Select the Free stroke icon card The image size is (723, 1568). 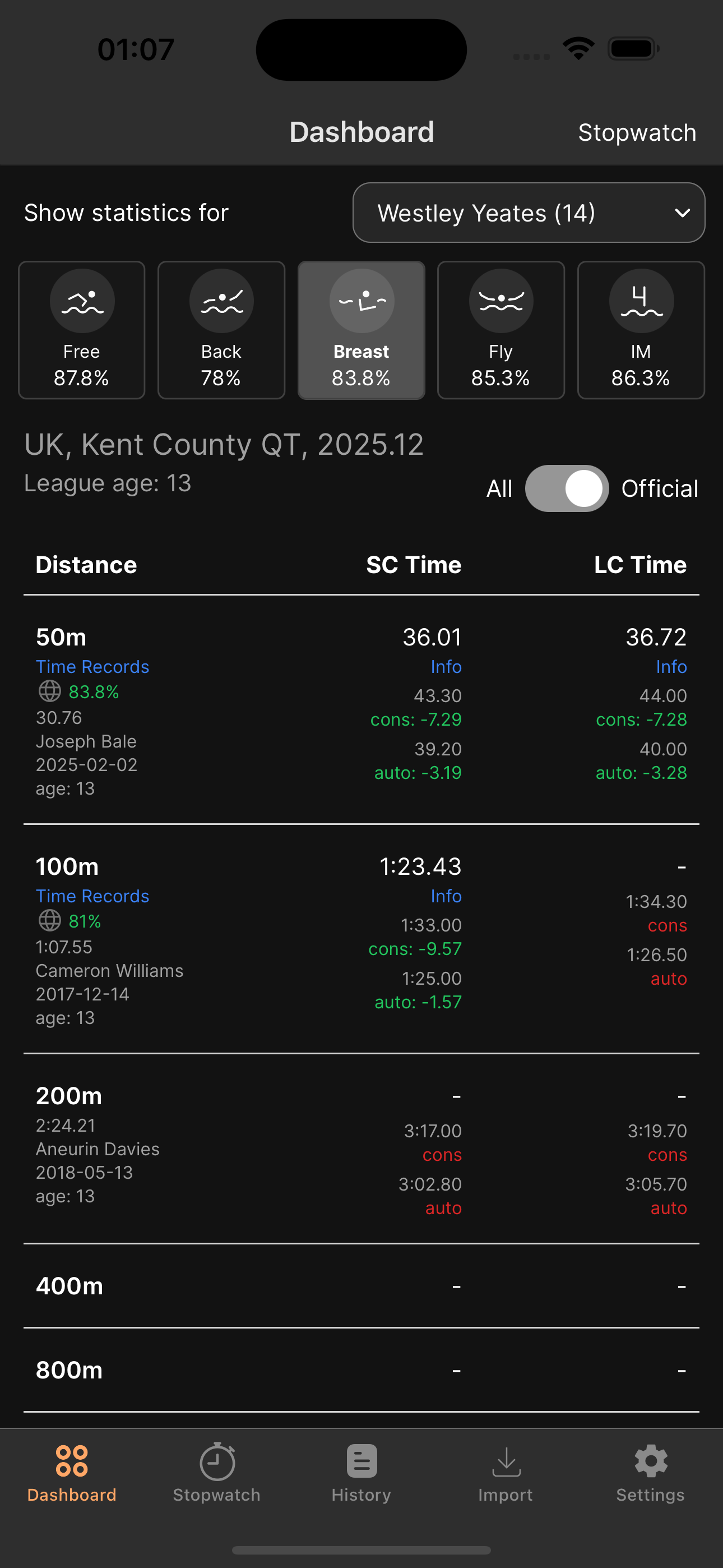[82, 330]
